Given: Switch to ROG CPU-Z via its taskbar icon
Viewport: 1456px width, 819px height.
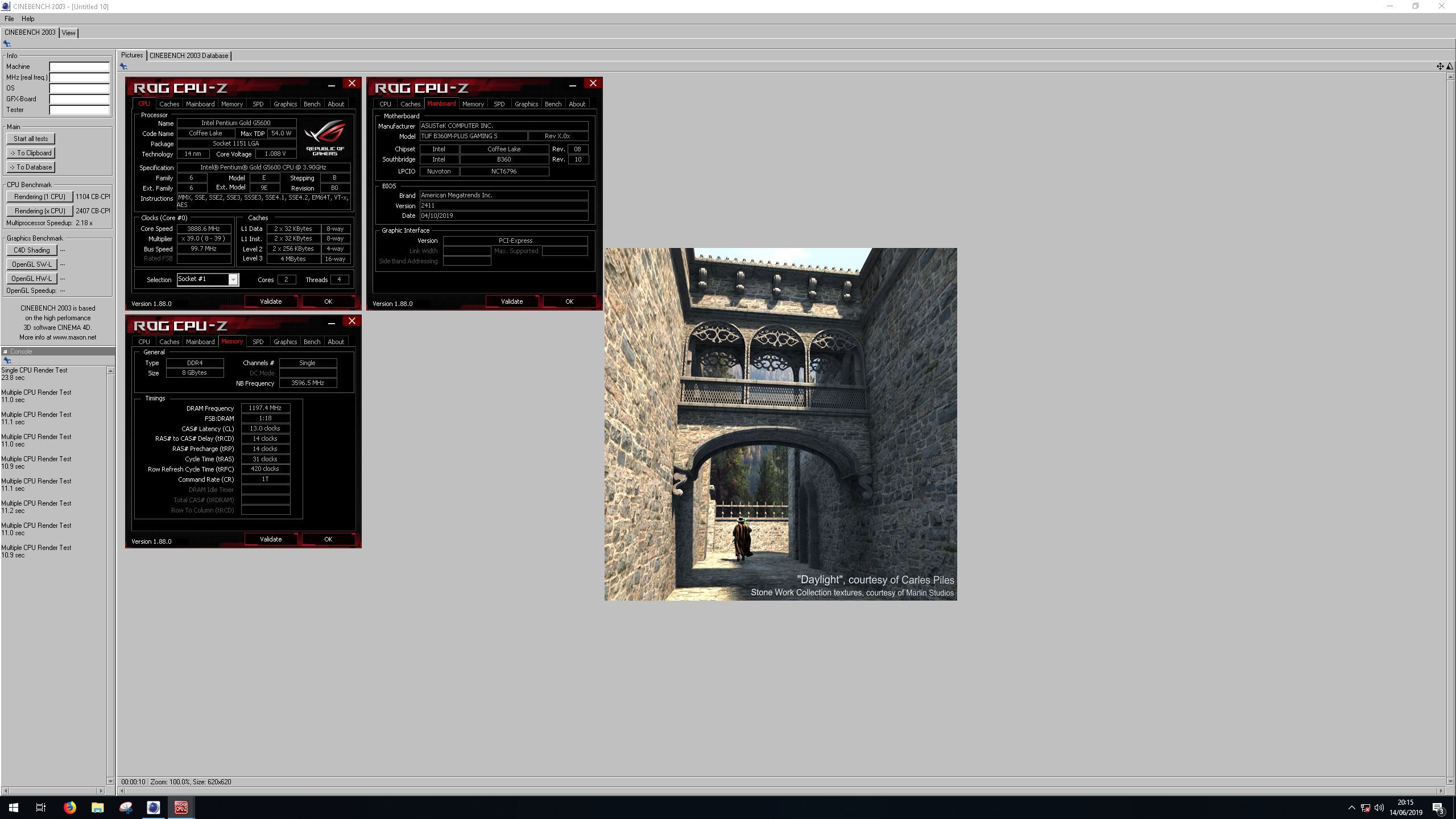Looking at the screenshot, I should coord(181,808).
